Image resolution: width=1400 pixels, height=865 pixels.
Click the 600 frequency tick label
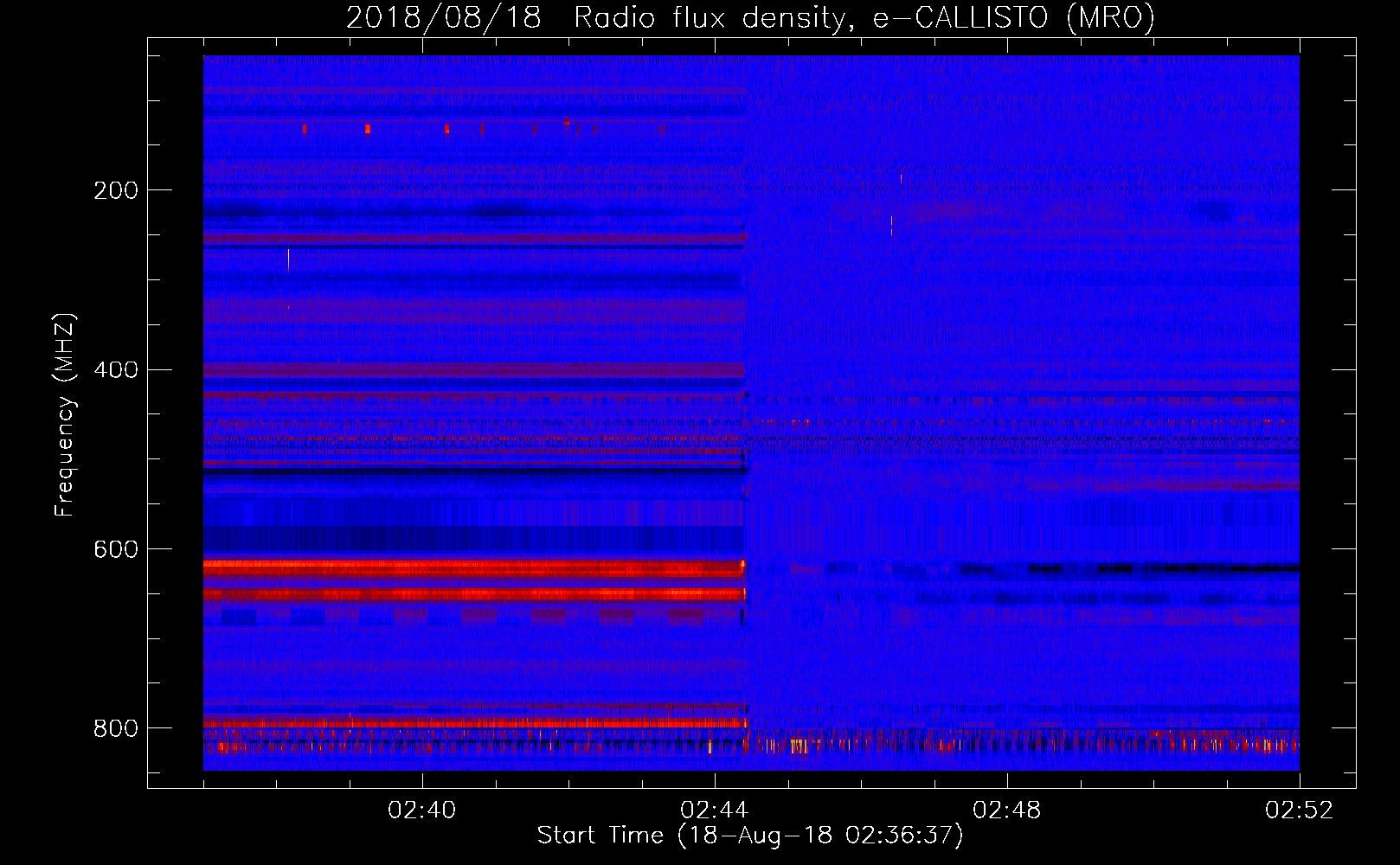[x=116, y=550]
